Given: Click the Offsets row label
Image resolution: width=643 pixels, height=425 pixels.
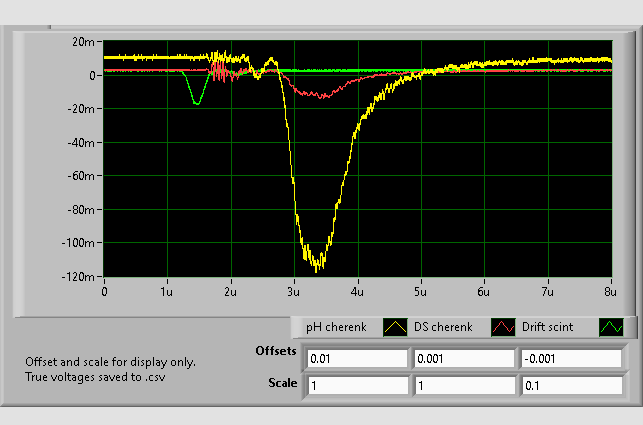Looking at the screenshot, I should tap(276, 353).
